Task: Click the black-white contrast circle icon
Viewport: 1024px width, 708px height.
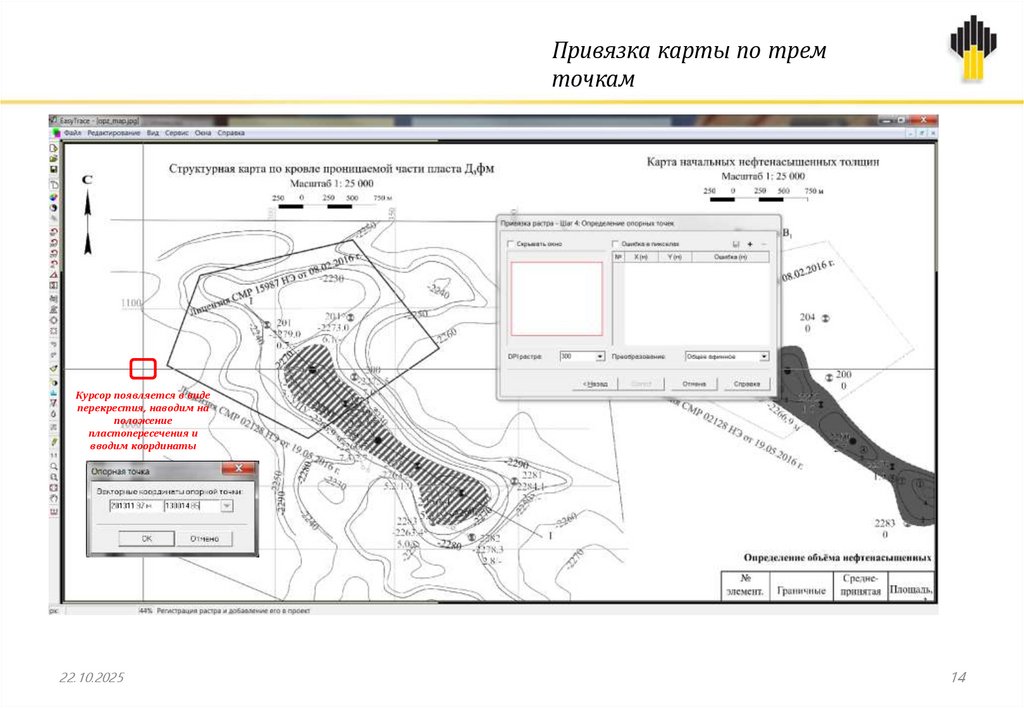Action: (x=54, y=208)
